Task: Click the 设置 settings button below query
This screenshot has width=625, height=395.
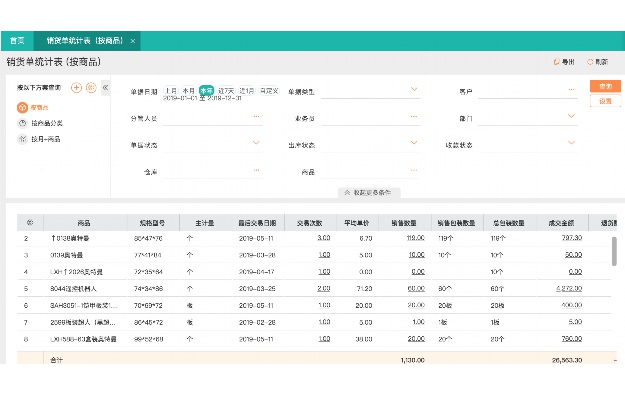Action: tap(605, 101)
